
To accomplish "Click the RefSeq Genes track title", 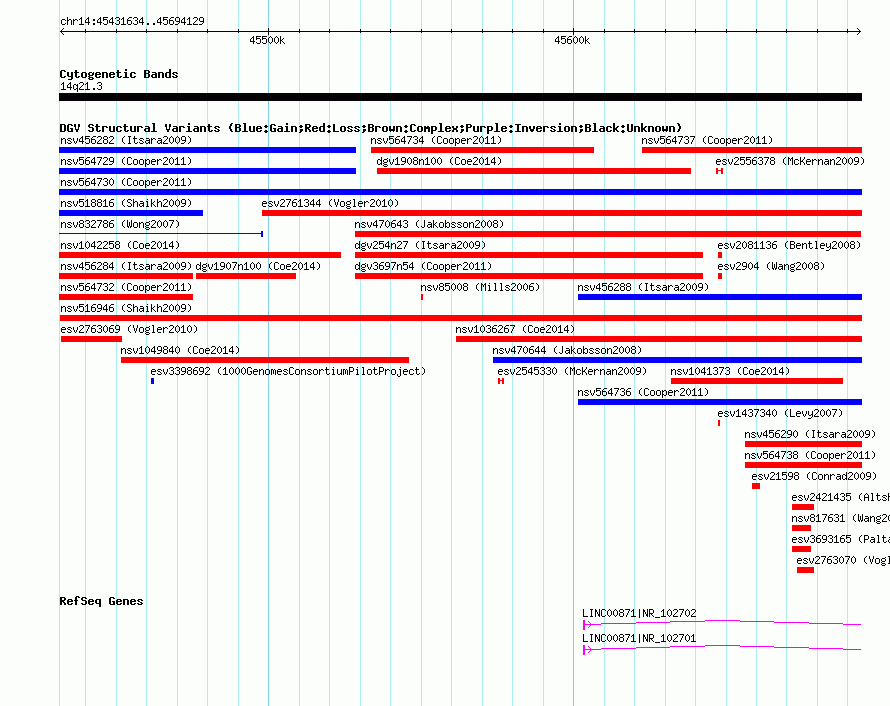I will pos(101,601).
